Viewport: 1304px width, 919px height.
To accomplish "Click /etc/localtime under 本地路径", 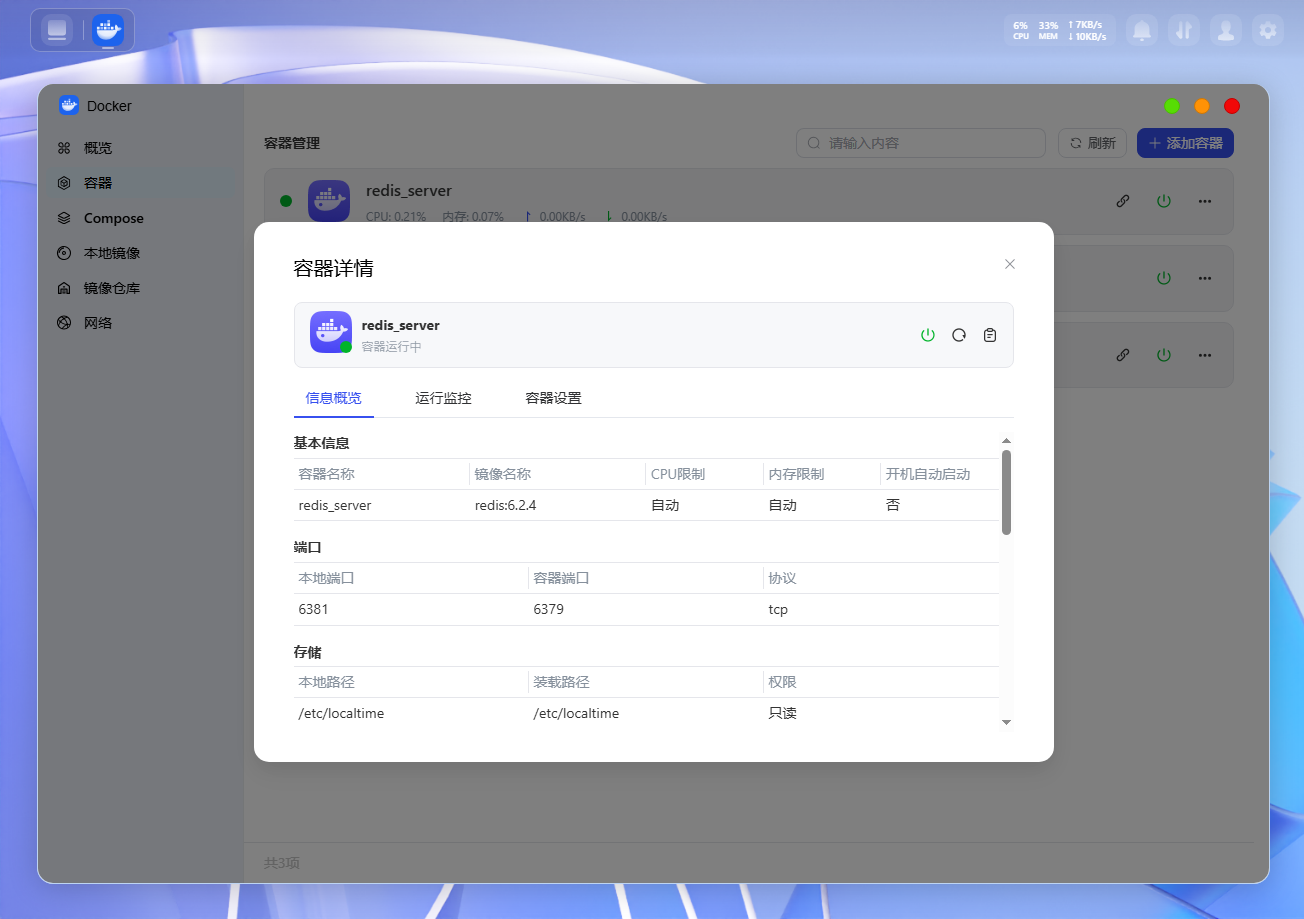I will (x=341, y=713).
